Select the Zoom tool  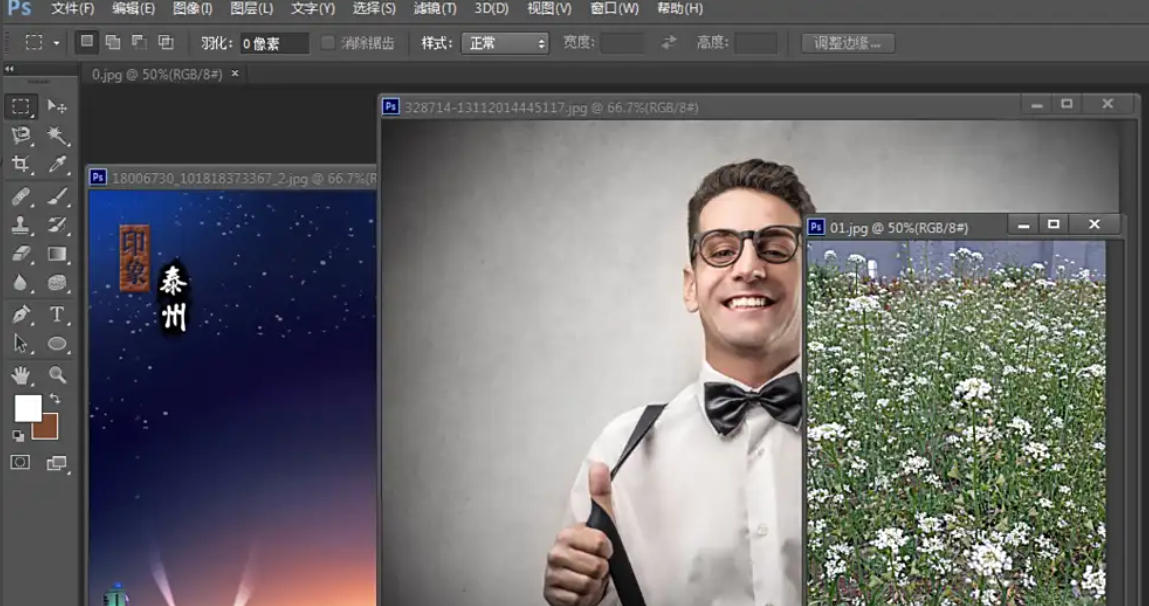tap(57, 372)
